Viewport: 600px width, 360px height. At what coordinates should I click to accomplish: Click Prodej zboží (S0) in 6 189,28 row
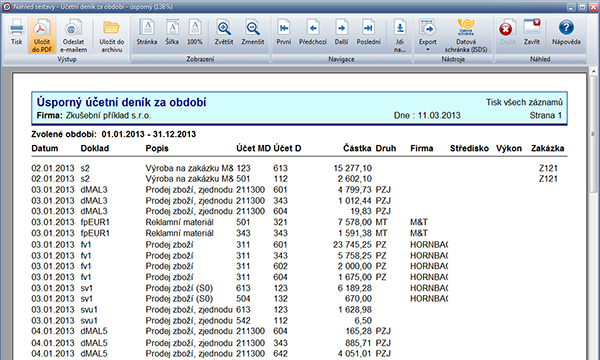179,288
